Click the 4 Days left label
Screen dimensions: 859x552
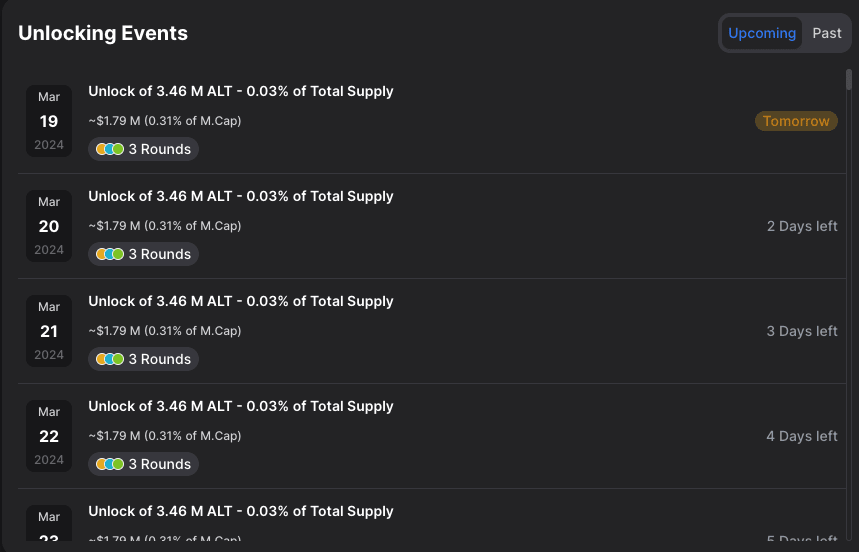(x=802, y=436)
